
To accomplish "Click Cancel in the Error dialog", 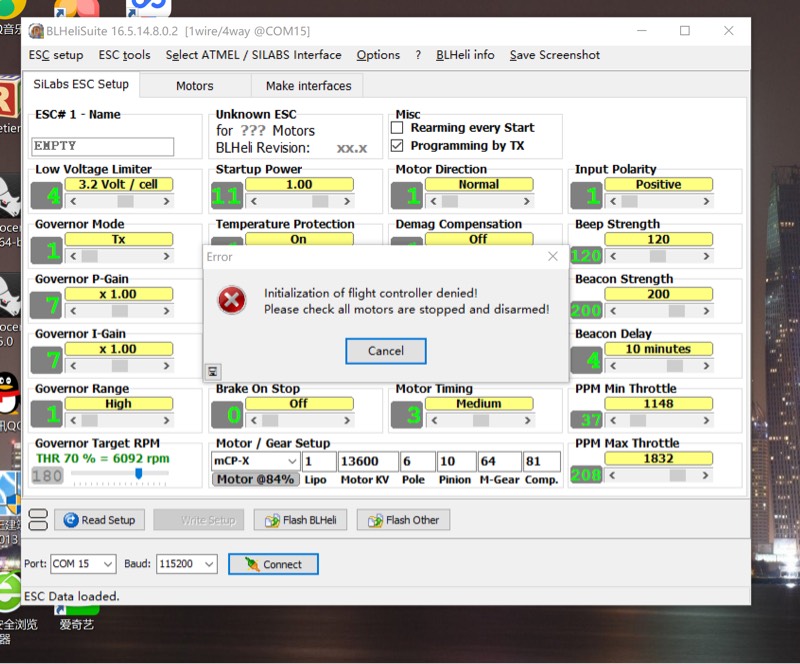I will pos(386,351).
